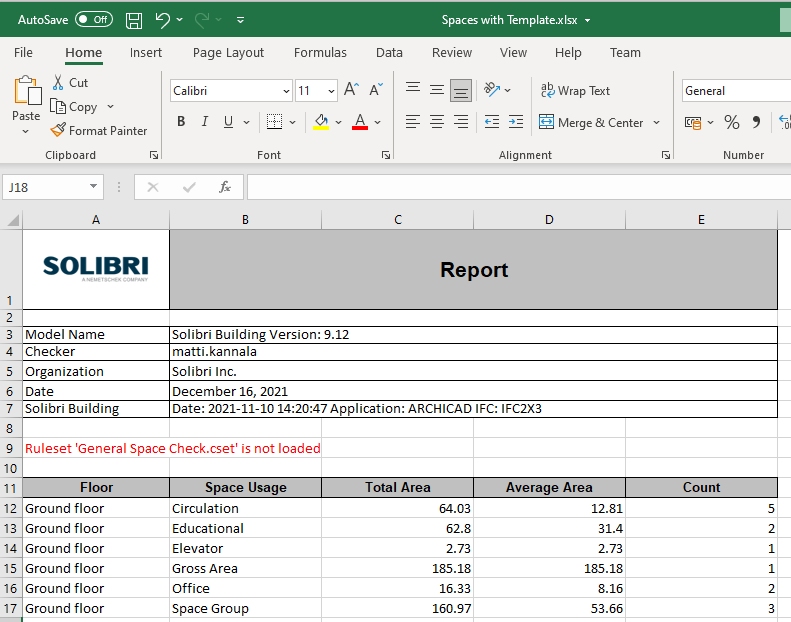Toggle Wrap Text
The image size is (791, 622).
pyautogui.click(x=575, y=91)
